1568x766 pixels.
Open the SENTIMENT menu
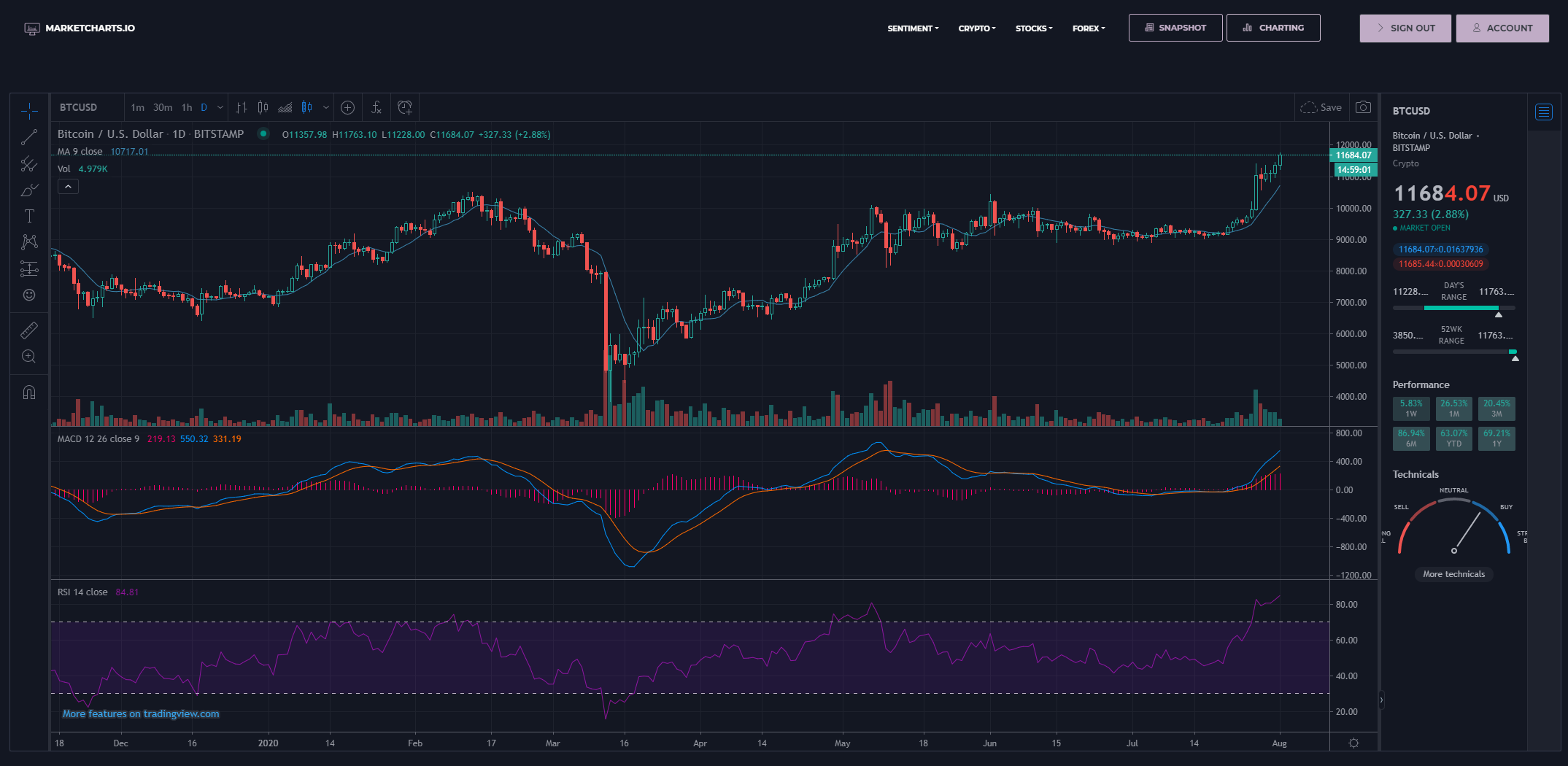point(912,28)
